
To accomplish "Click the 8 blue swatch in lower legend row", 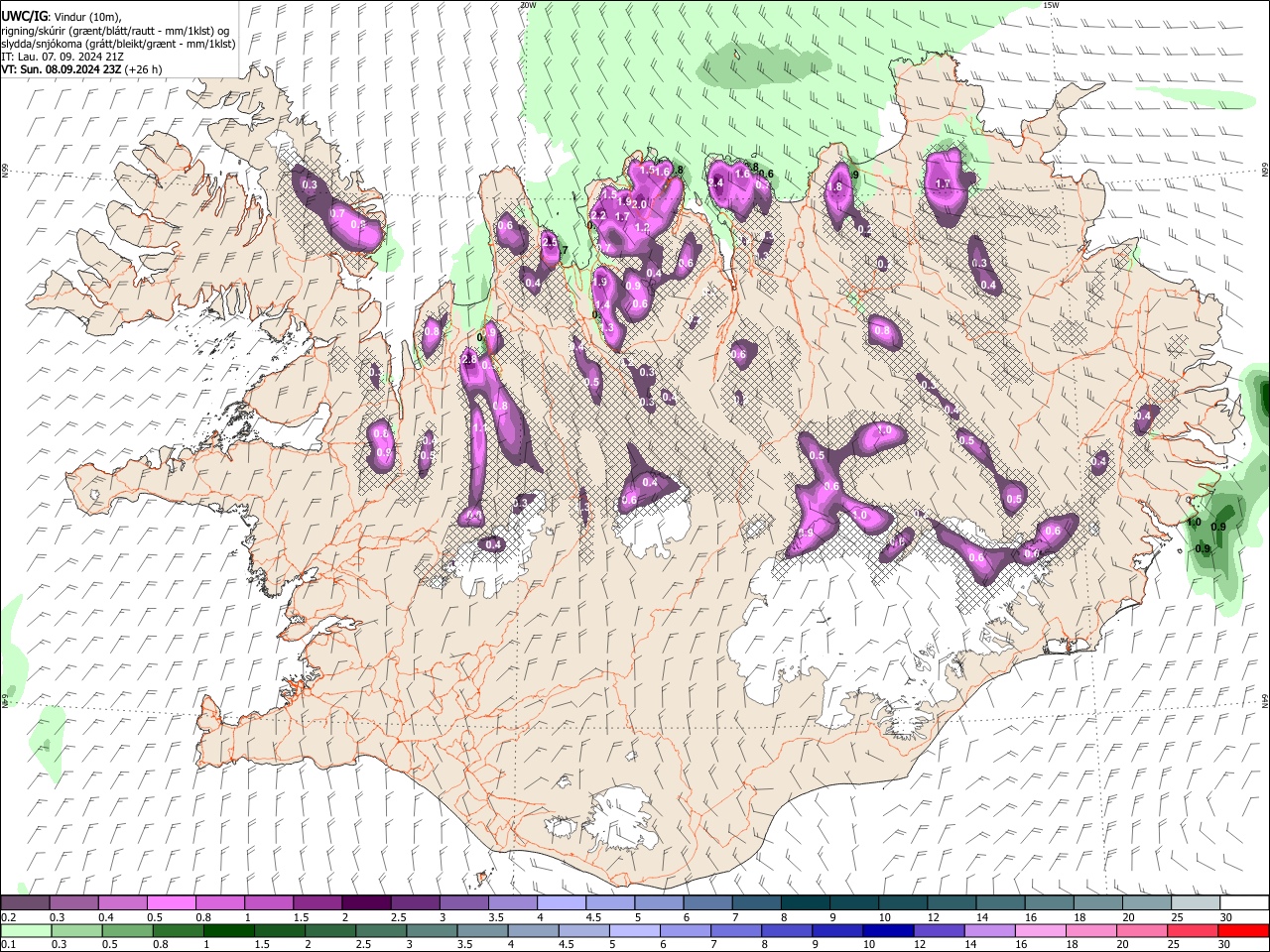I will (786, 930).
